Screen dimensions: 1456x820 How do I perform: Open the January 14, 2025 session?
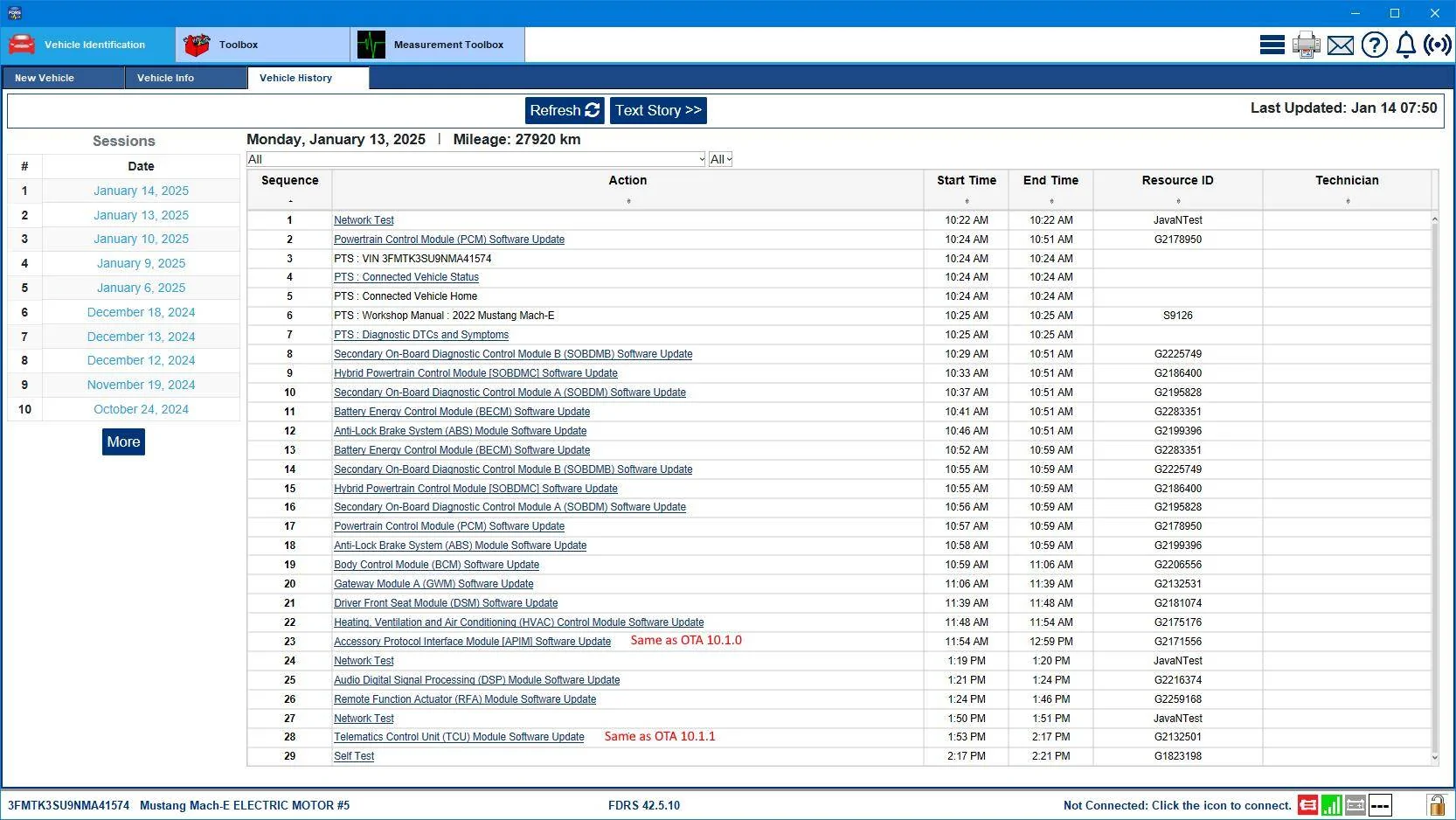[141, 191]
